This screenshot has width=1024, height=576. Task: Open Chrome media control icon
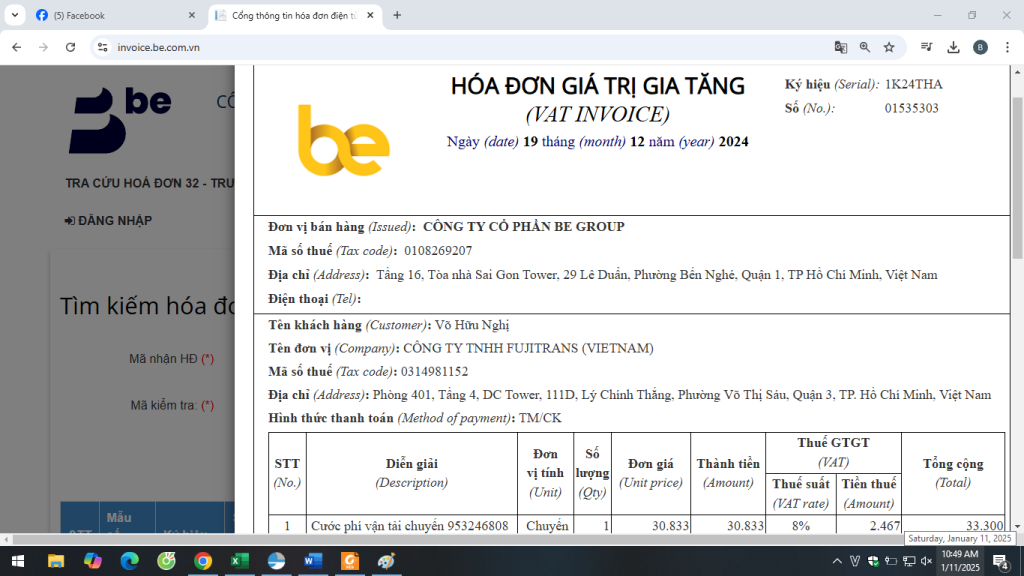tap(926, 47)
